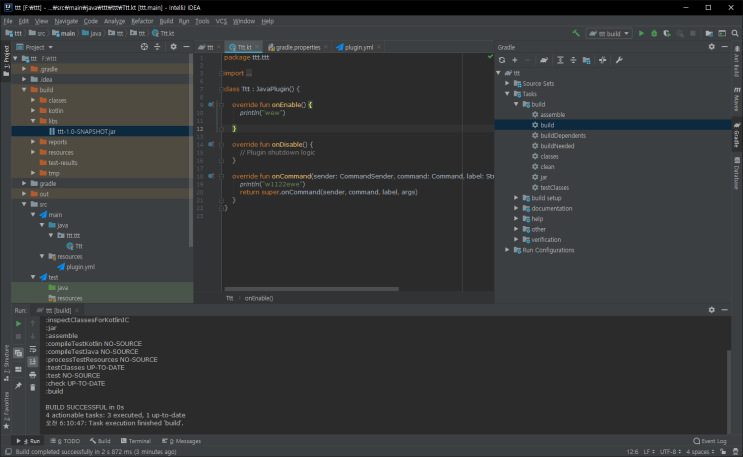Open the Refactor menu
The image size is (743, 457).
pos(142,21)
